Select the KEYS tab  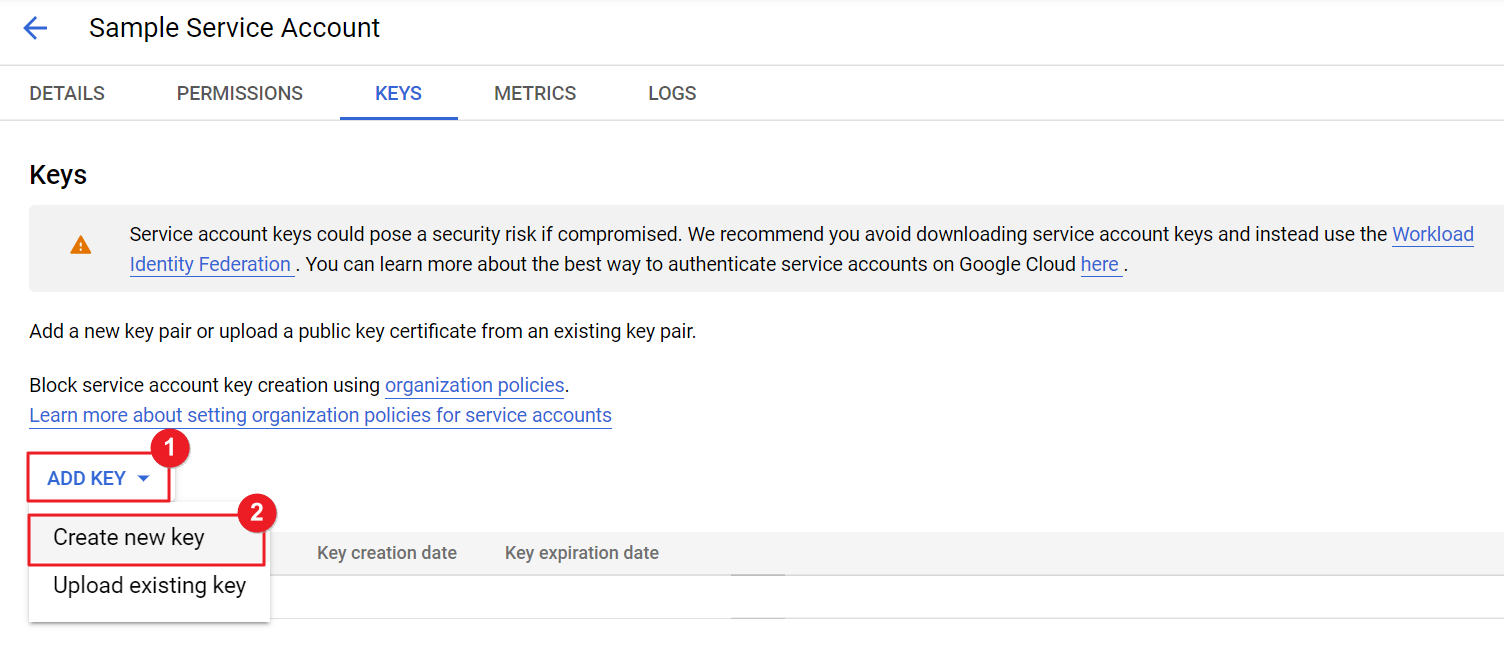click(x=398, y=94)
